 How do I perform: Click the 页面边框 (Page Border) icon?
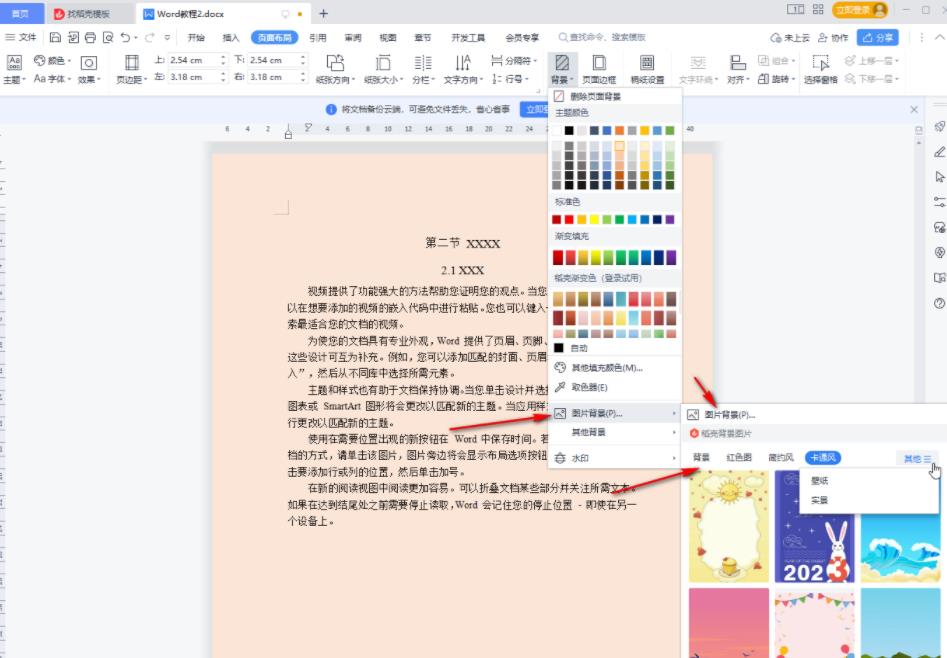[599, 66]
